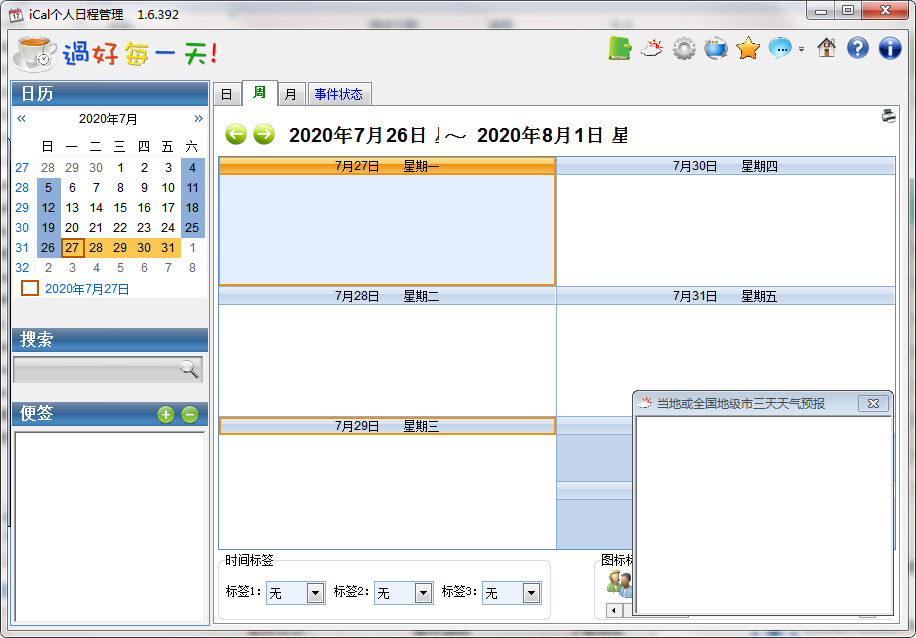Open the 标签1 dropdown
This screenshot has height=638, width=916.
pyautogui.click(x=296, y=594)
